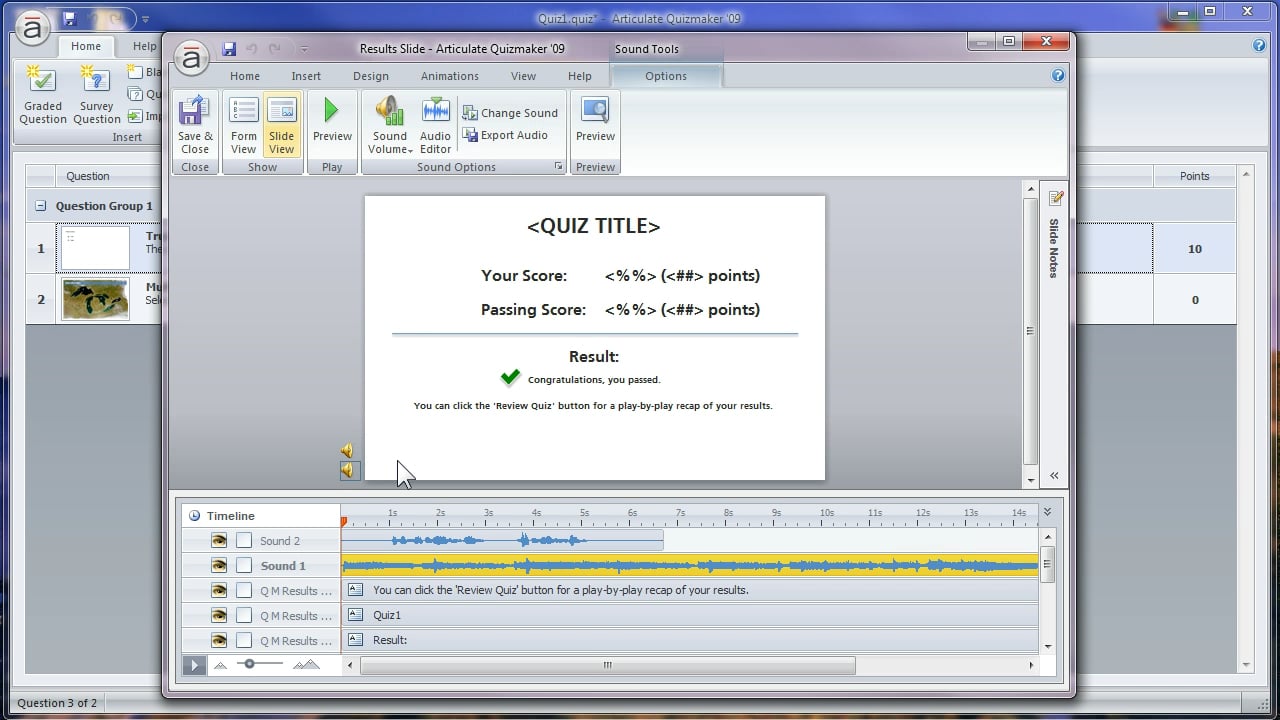The width and height of the screenshot is (1280, 720).
Task: Click the Articulate logo in main Quizmaker window
Action: [x=32, y=29]
